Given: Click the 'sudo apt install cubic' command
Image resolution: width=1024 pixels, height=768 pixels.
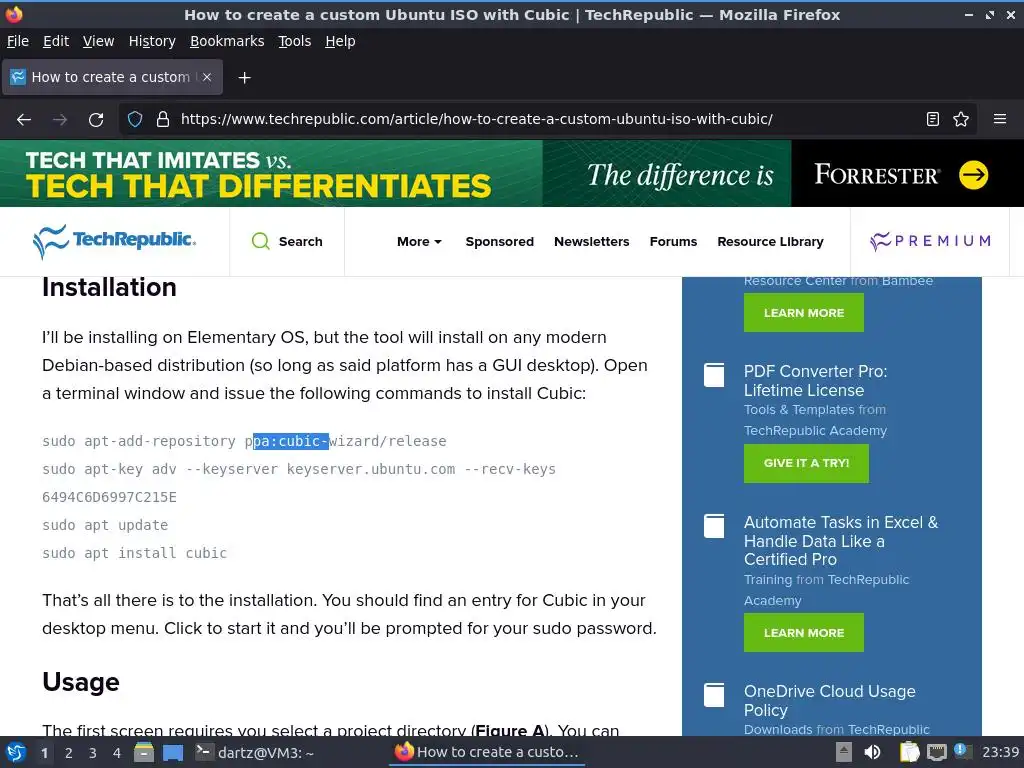Looking at the screenshot, I should [x=135, y=553].
